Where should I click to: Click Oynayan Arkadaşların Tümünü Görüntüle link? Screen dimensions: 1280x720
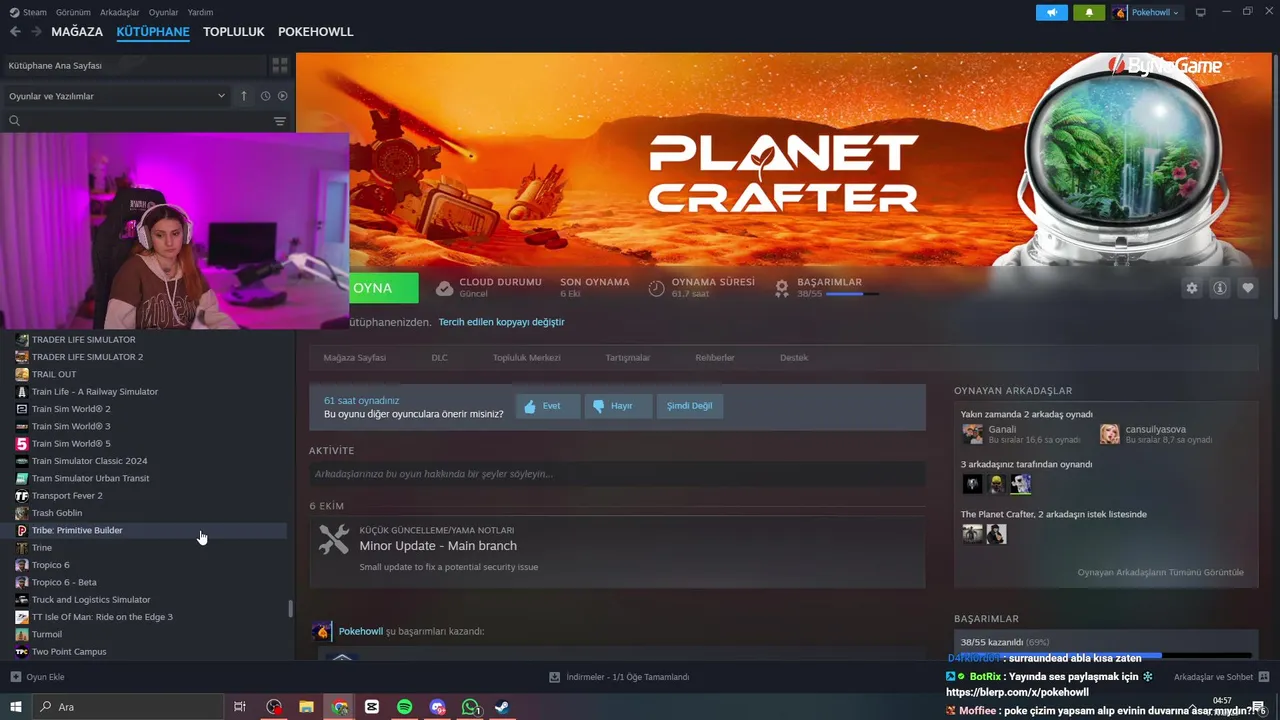point(1160,572)
